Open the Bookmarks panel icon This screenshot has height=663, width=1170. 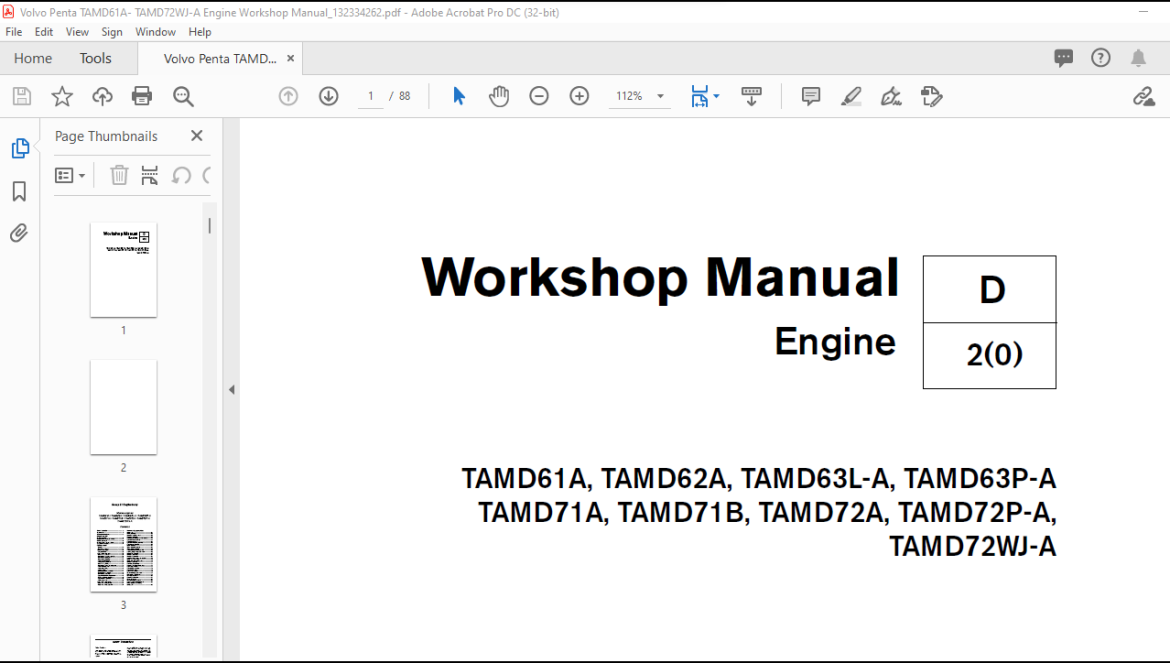coord(19,192)
